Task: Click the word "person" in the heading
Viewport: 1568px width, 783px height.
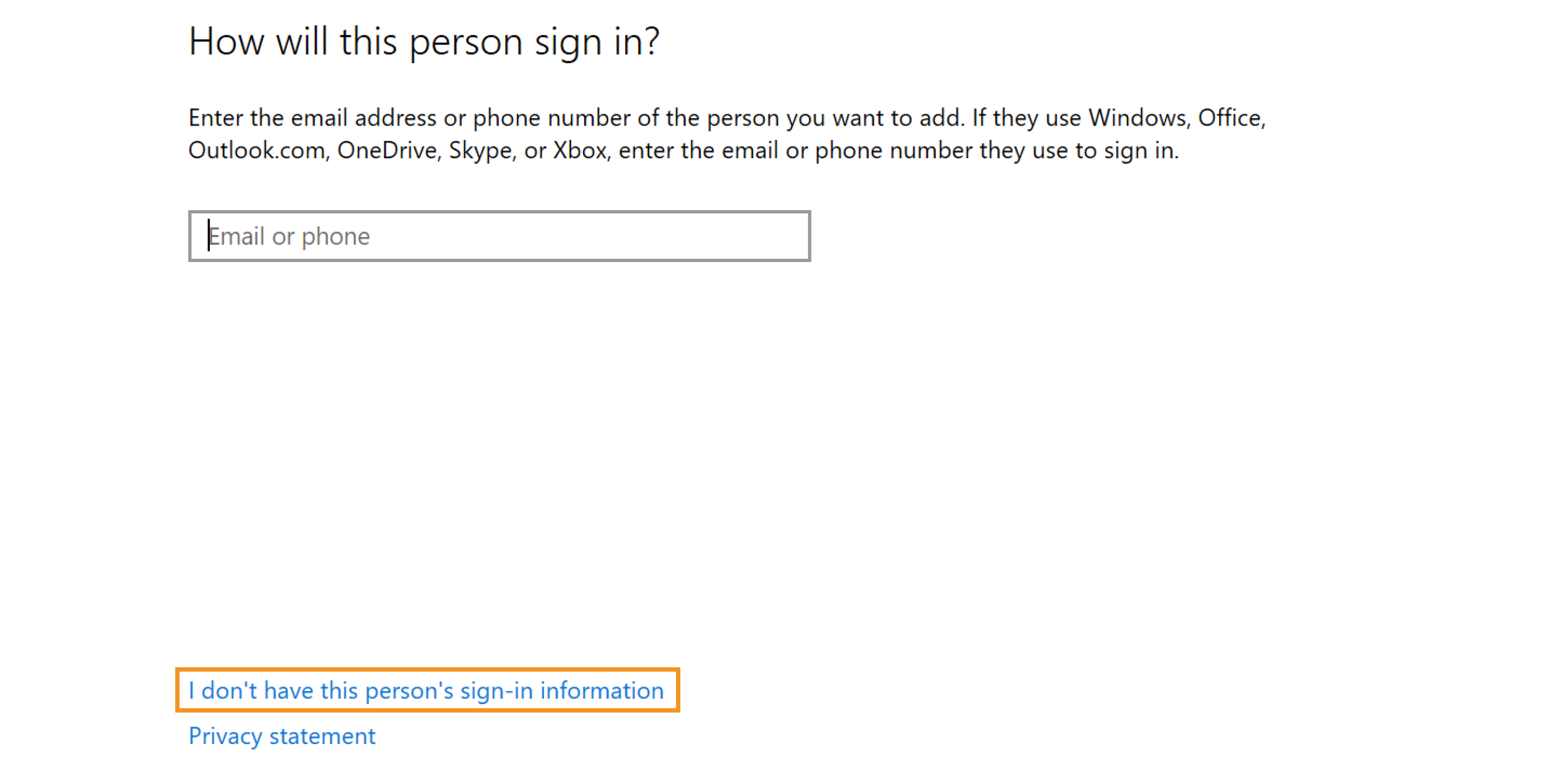Action: point(466,43)
